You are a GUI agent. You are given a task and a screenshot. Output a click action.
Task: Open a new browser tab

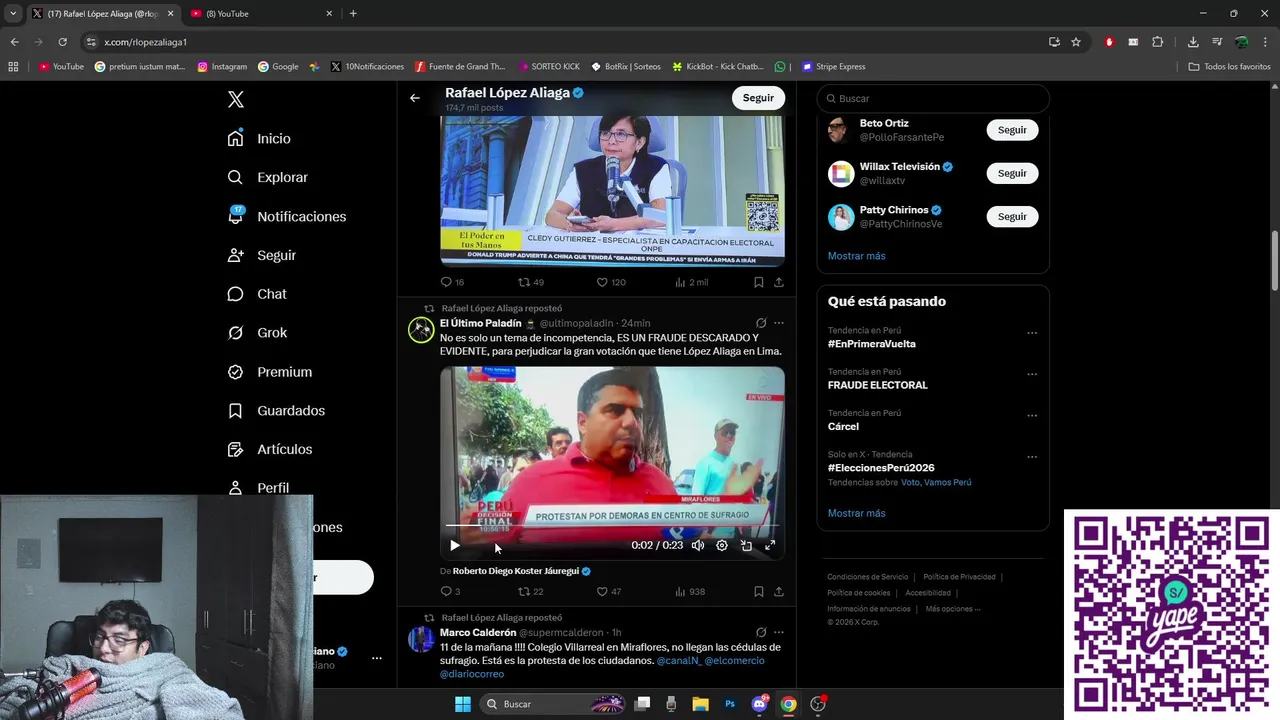click(x=353, y=13)
